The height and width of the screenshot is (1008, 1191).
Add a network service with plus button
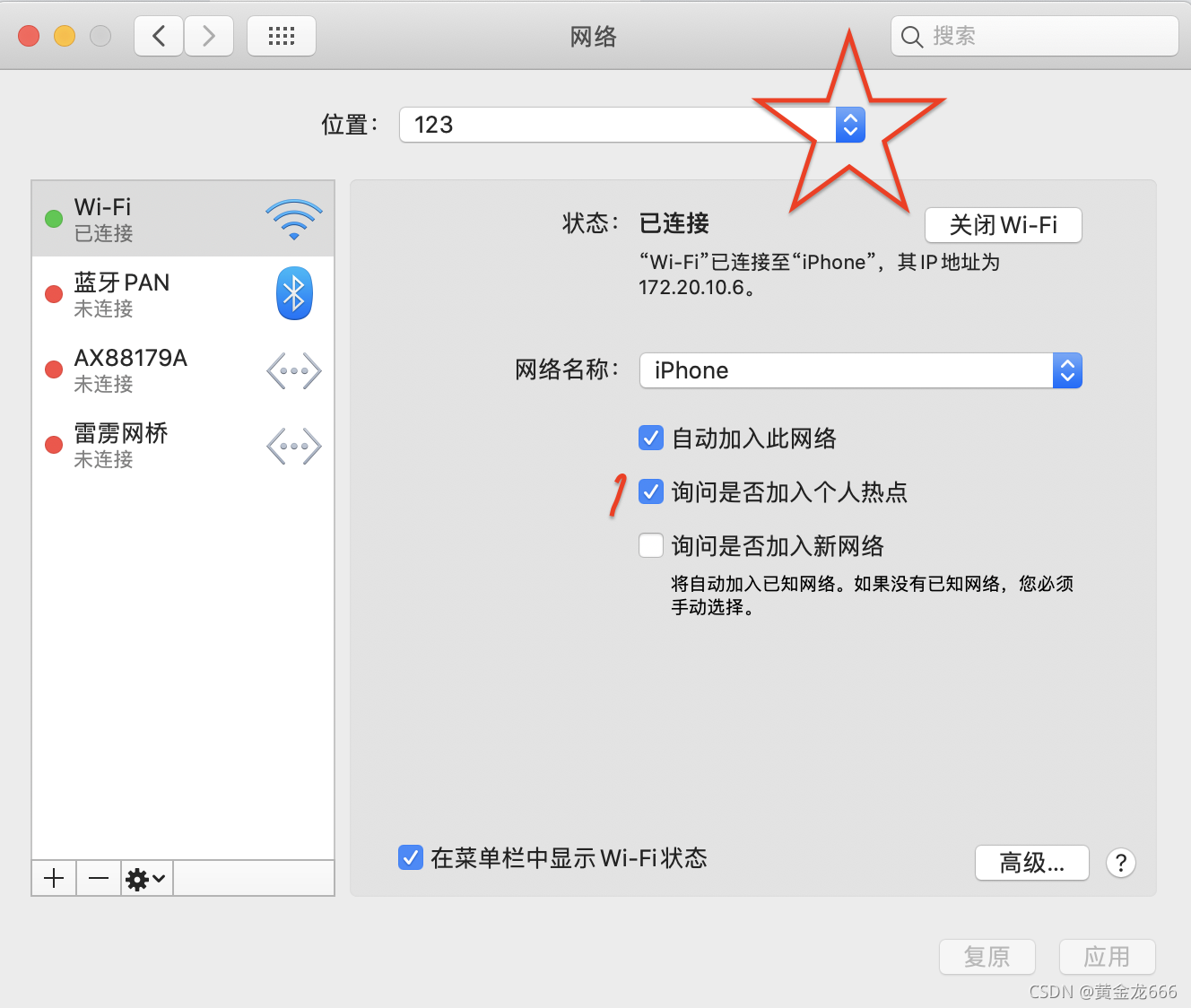click(x=54, y=878)
